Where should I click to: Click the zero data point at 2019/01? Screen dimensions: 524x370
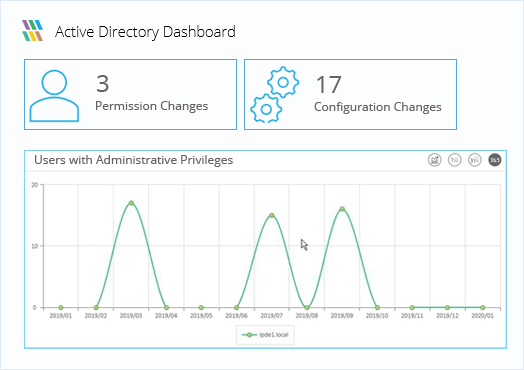point(61,307)
